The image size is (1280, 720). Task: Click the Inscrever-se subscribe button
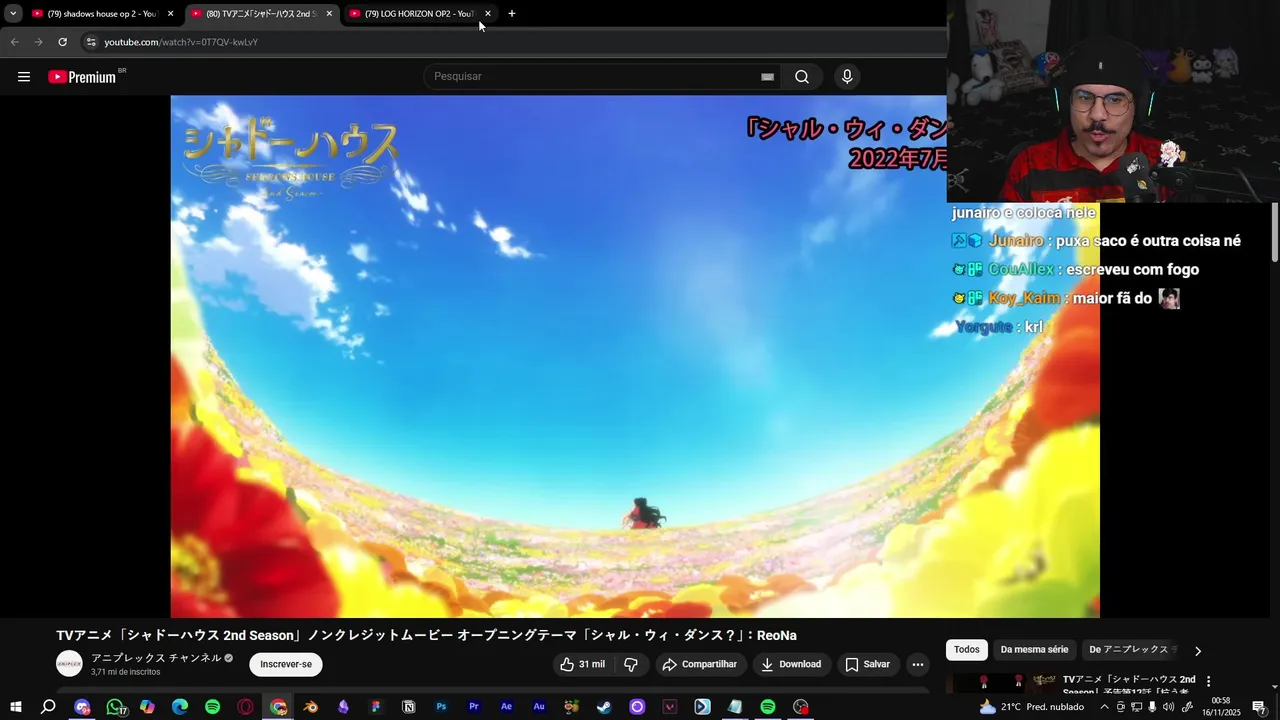286,664
